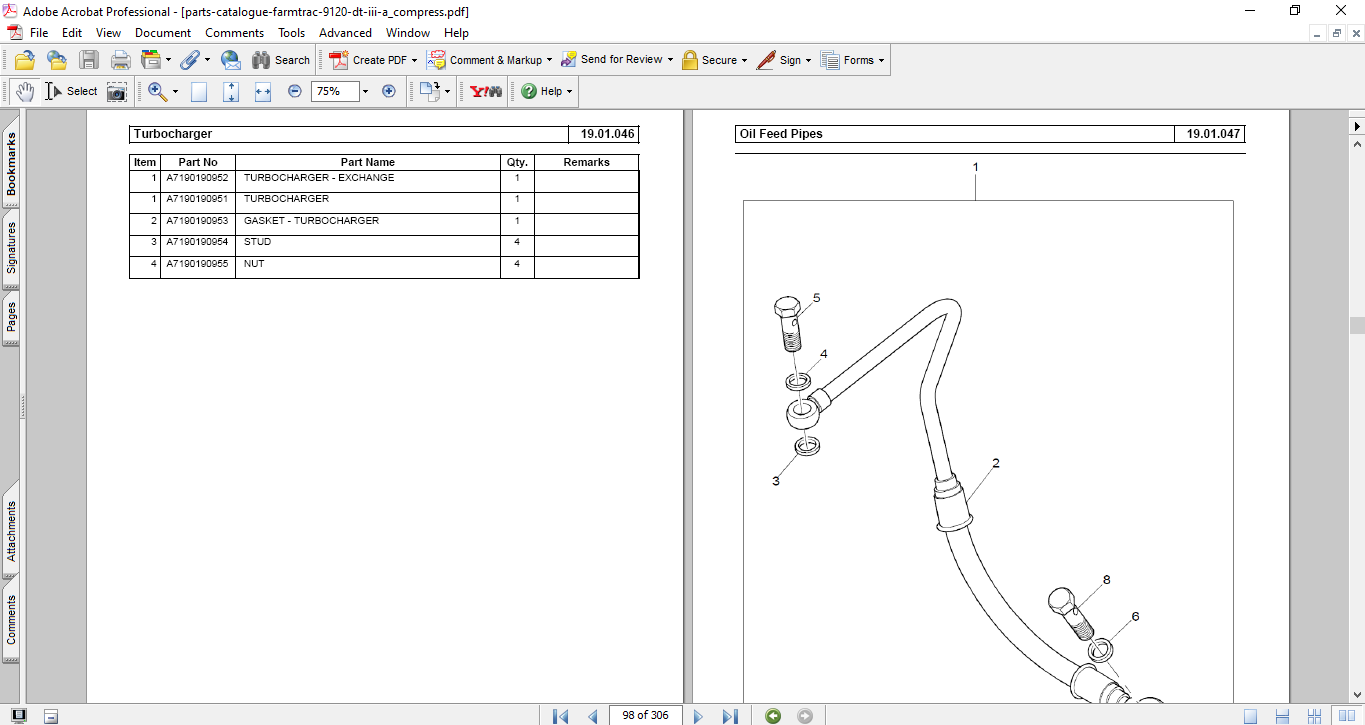The height and width of the screenshot is (725, 1365).
Task: Go to previous view with green arrow
Action: point(772,715)
